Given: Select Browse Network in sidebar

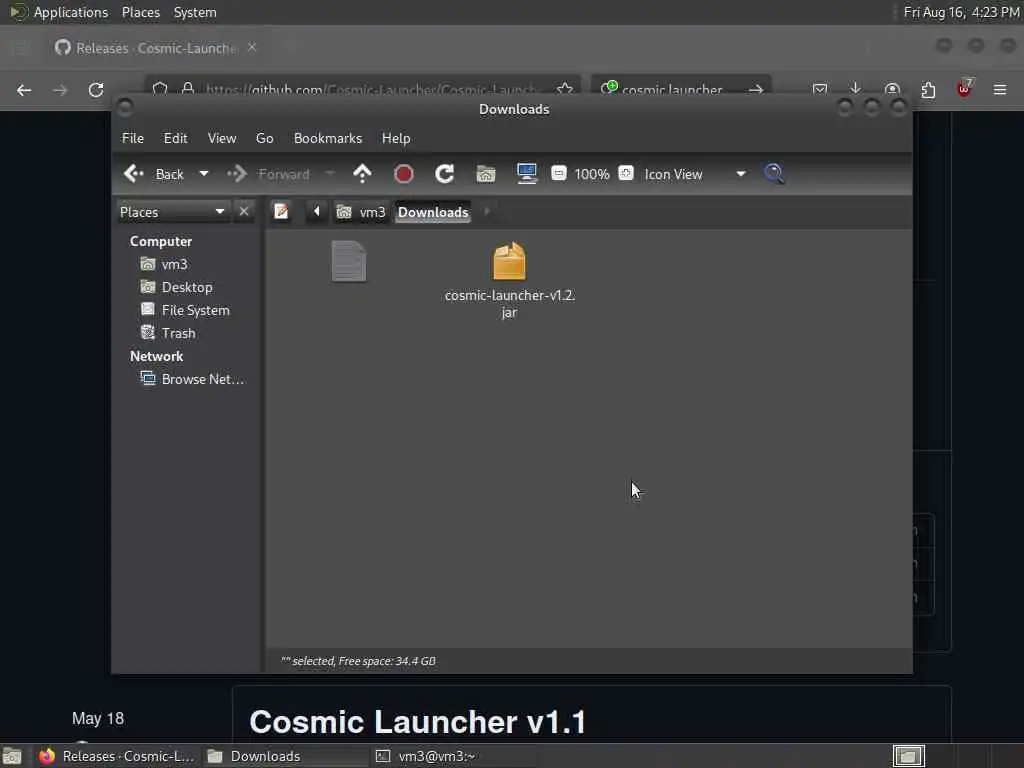Looking at the screenshot, I should [x=193, y=379].
